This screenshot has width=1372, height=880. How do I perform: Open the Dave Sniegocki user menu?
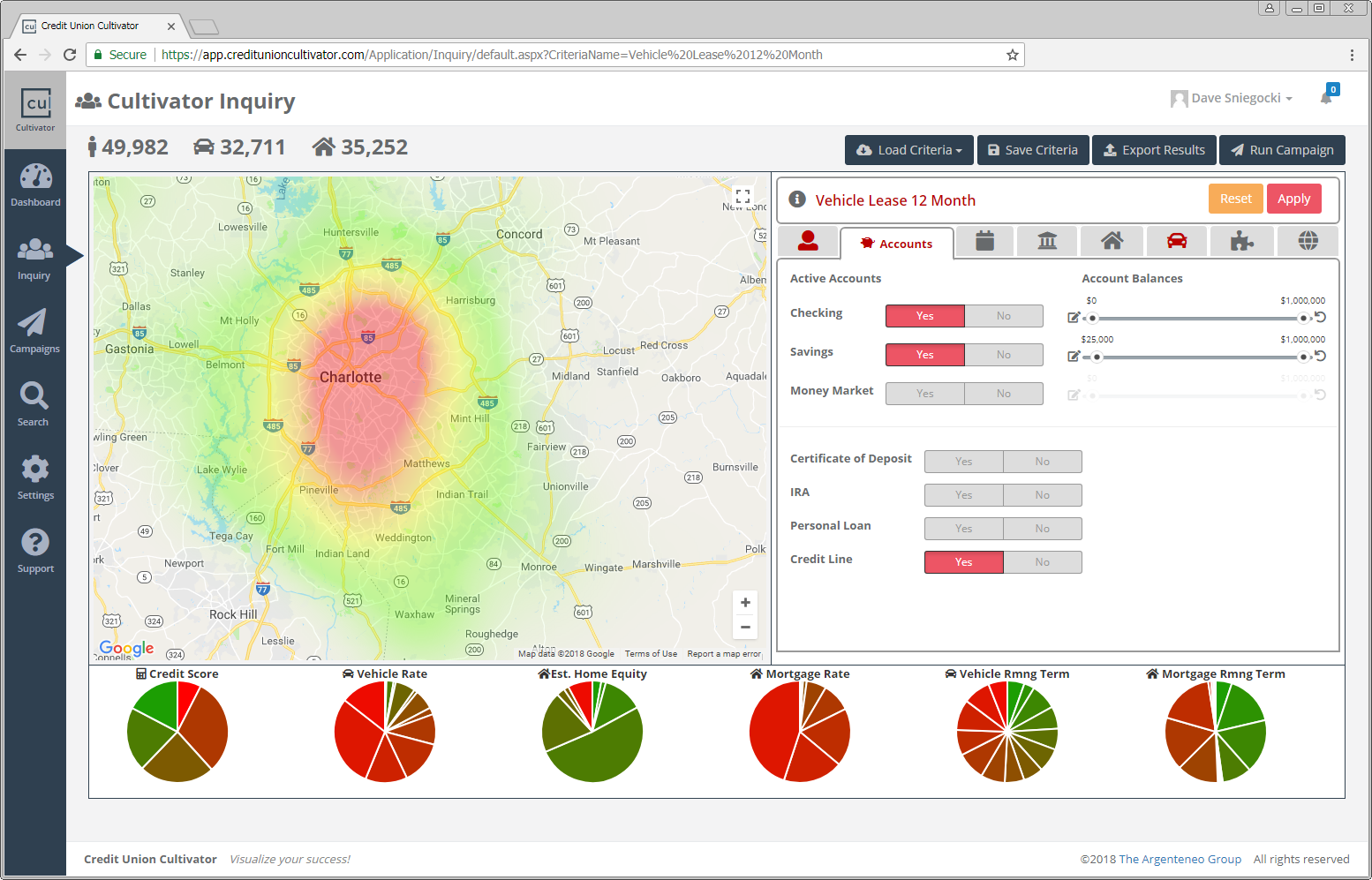(1232, 98)
